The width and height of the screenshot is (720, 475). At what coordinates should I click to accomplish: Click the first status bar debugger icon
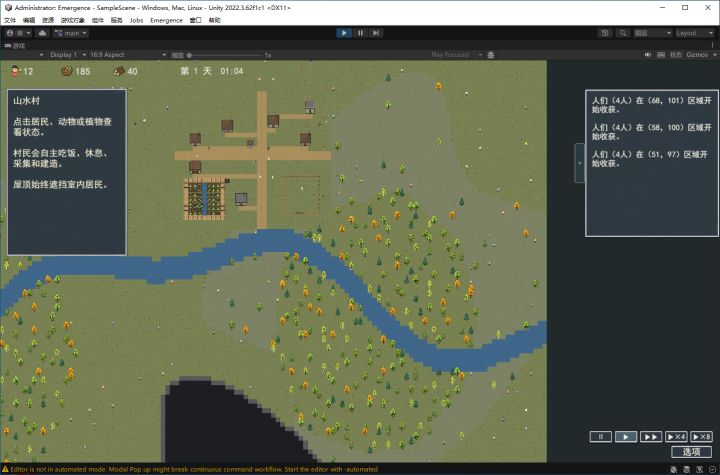pos(673,469)
